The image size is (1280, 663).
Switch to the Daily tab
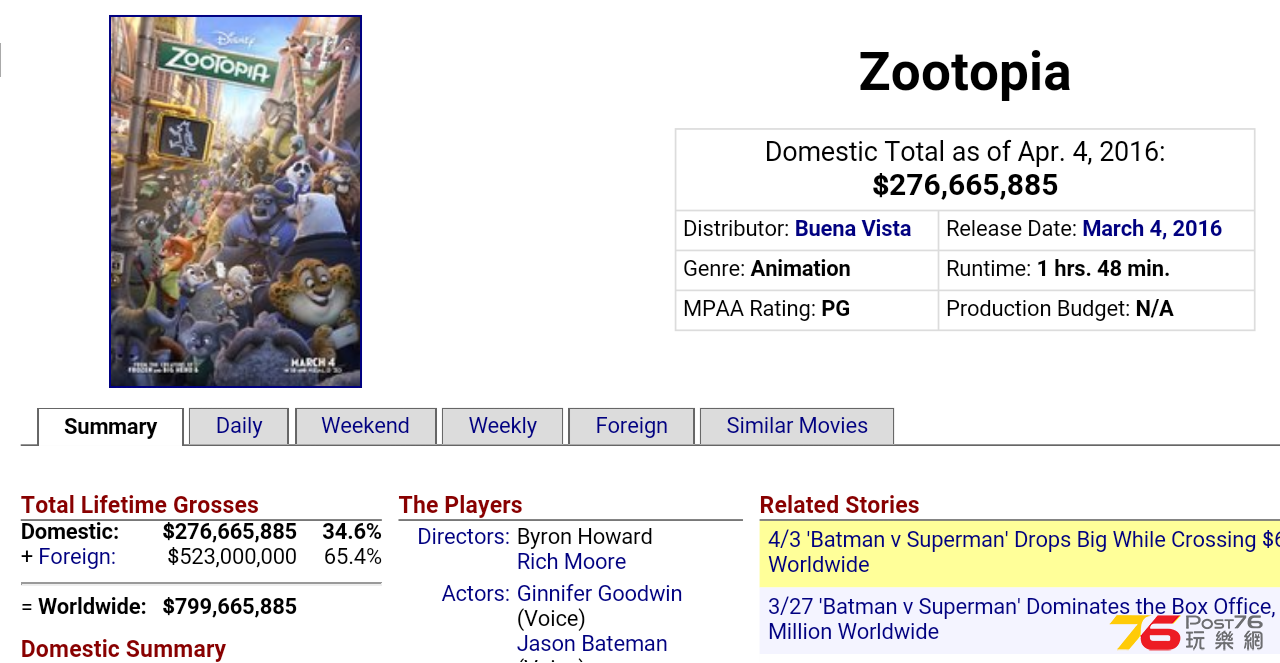(239, 426)
